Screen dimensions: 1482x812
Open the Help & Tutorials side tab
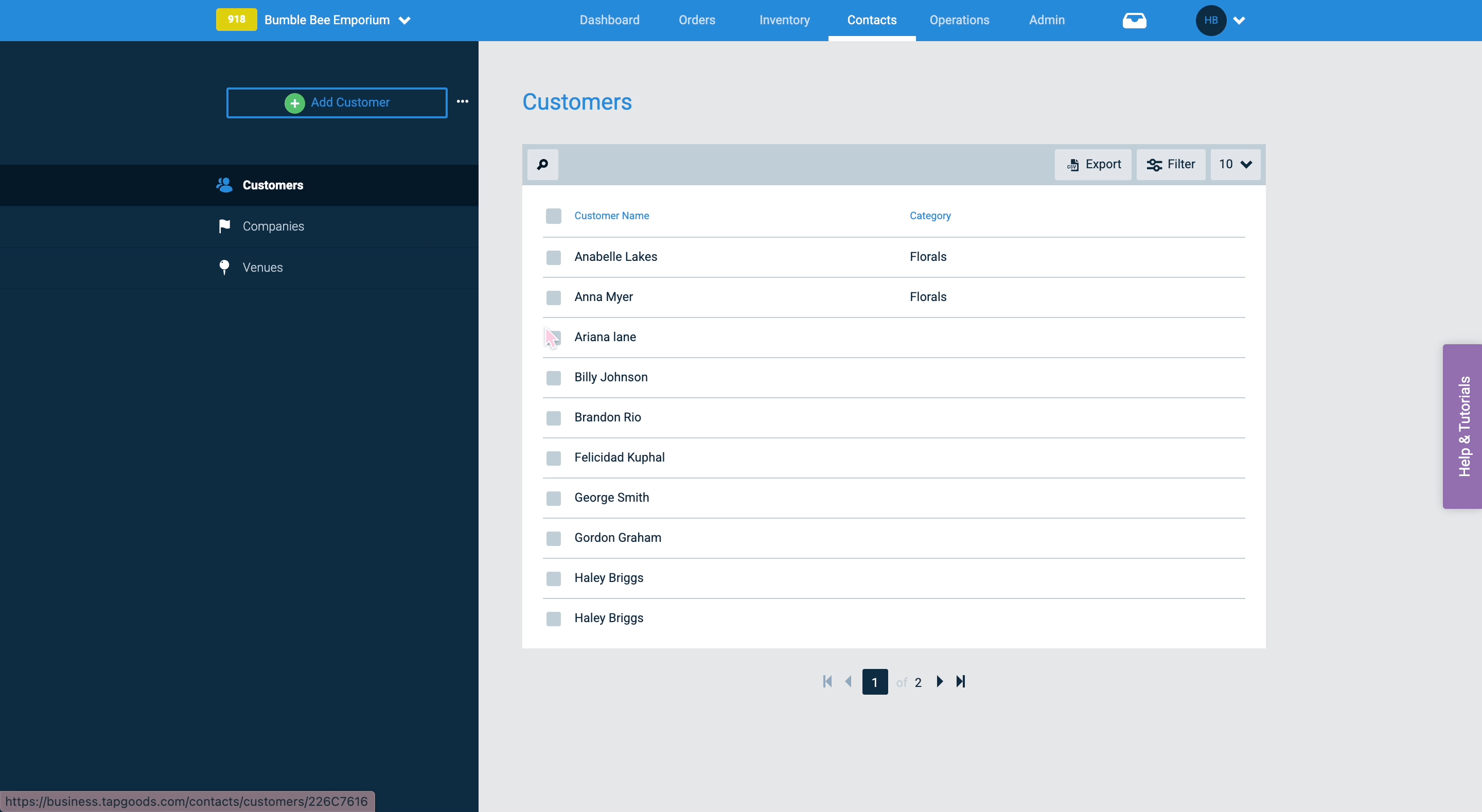1462,426
